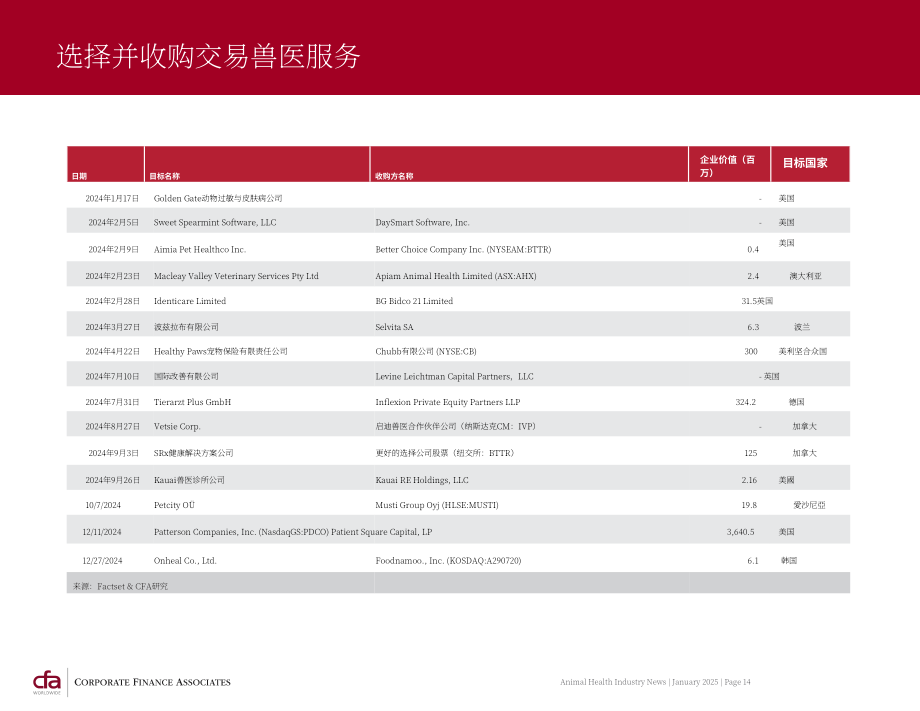Image resolution: width=920 pixels, height=711 pixels.
Task: Click the date 2024年3月27日
Action: (x=113, y=327)
